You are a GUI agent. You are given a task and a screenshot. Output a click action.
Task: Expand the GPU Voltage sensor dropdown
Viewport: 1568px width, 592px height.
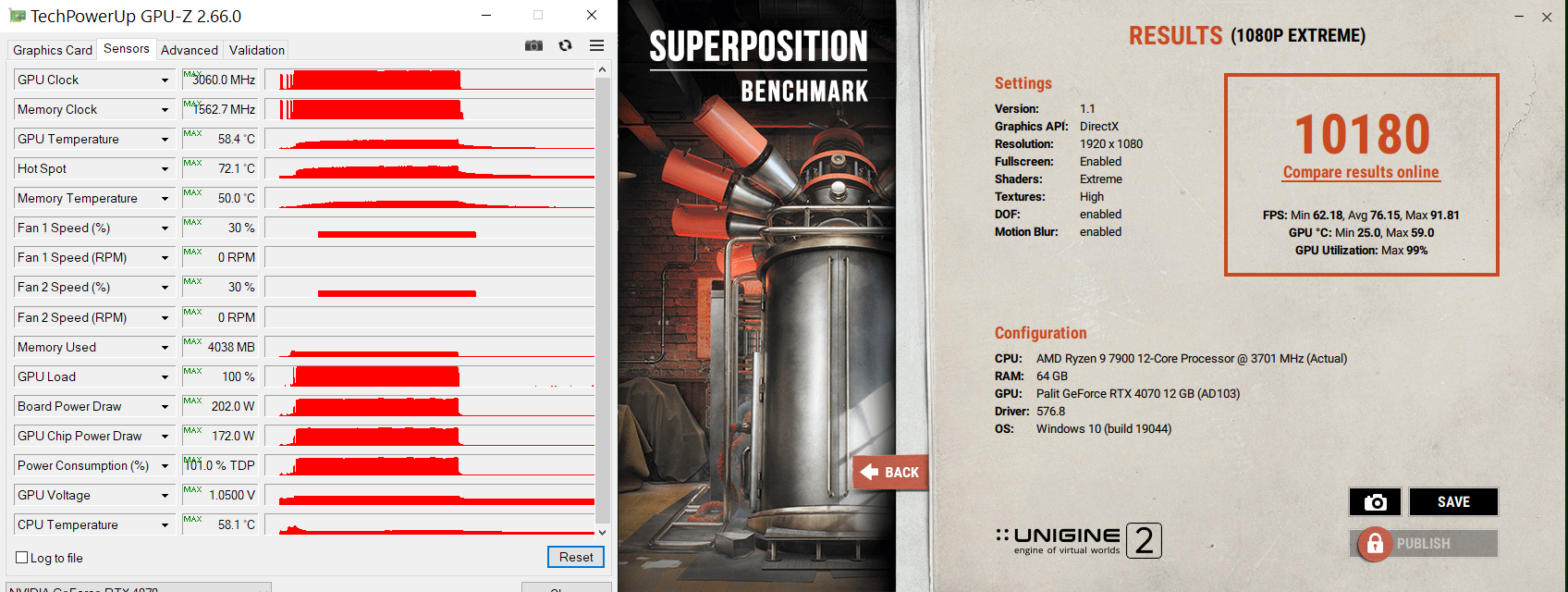(x=165, y=496)
